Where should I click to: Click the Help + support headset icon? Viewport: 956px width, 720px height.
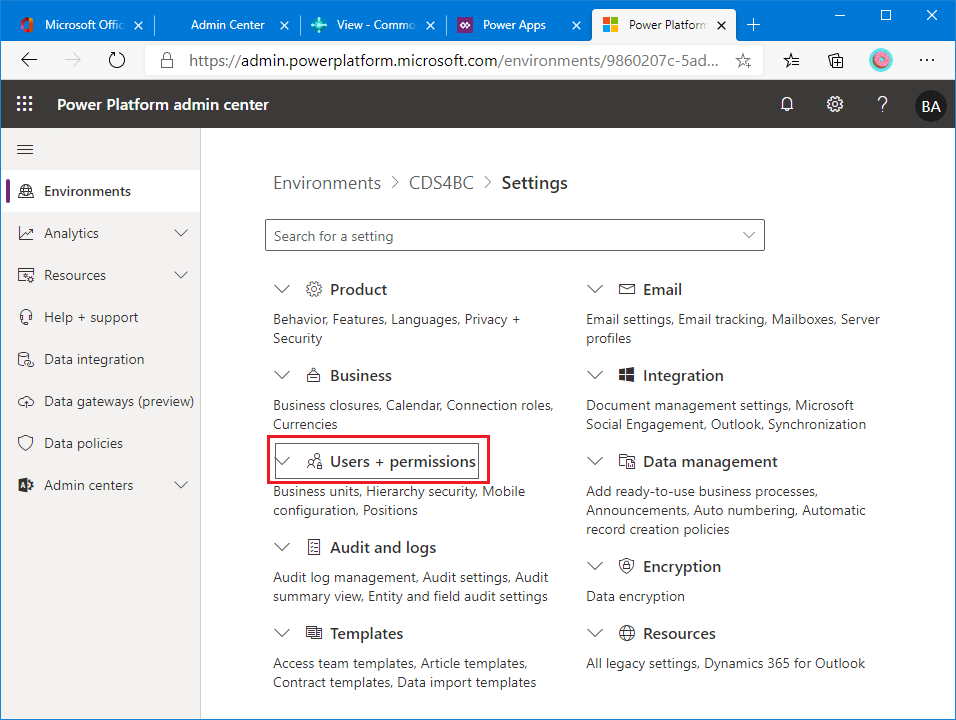click(x=26, y=318)
